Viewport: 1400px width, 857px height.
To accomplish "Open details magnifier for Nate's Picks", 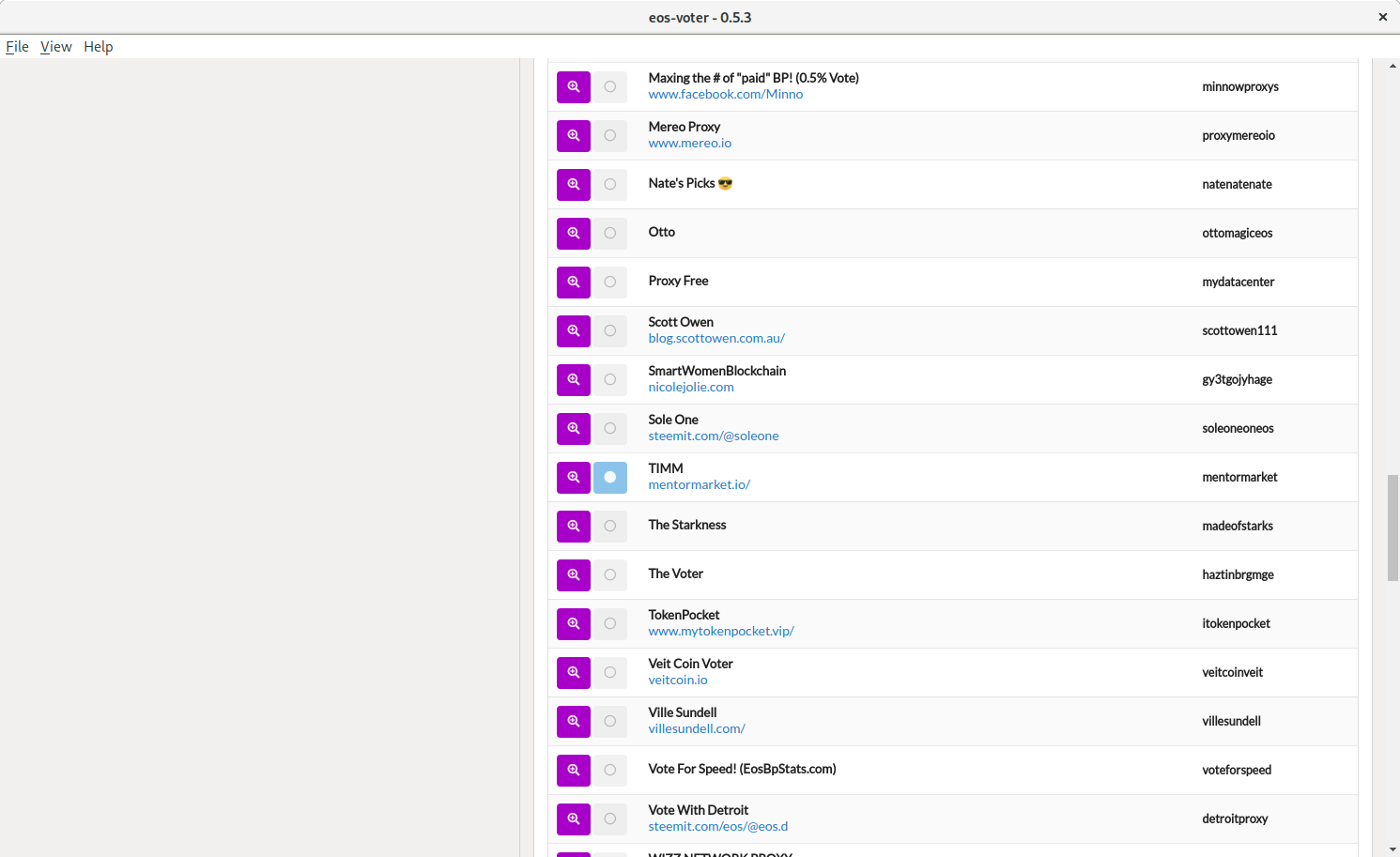I will [x=573, y=185].
